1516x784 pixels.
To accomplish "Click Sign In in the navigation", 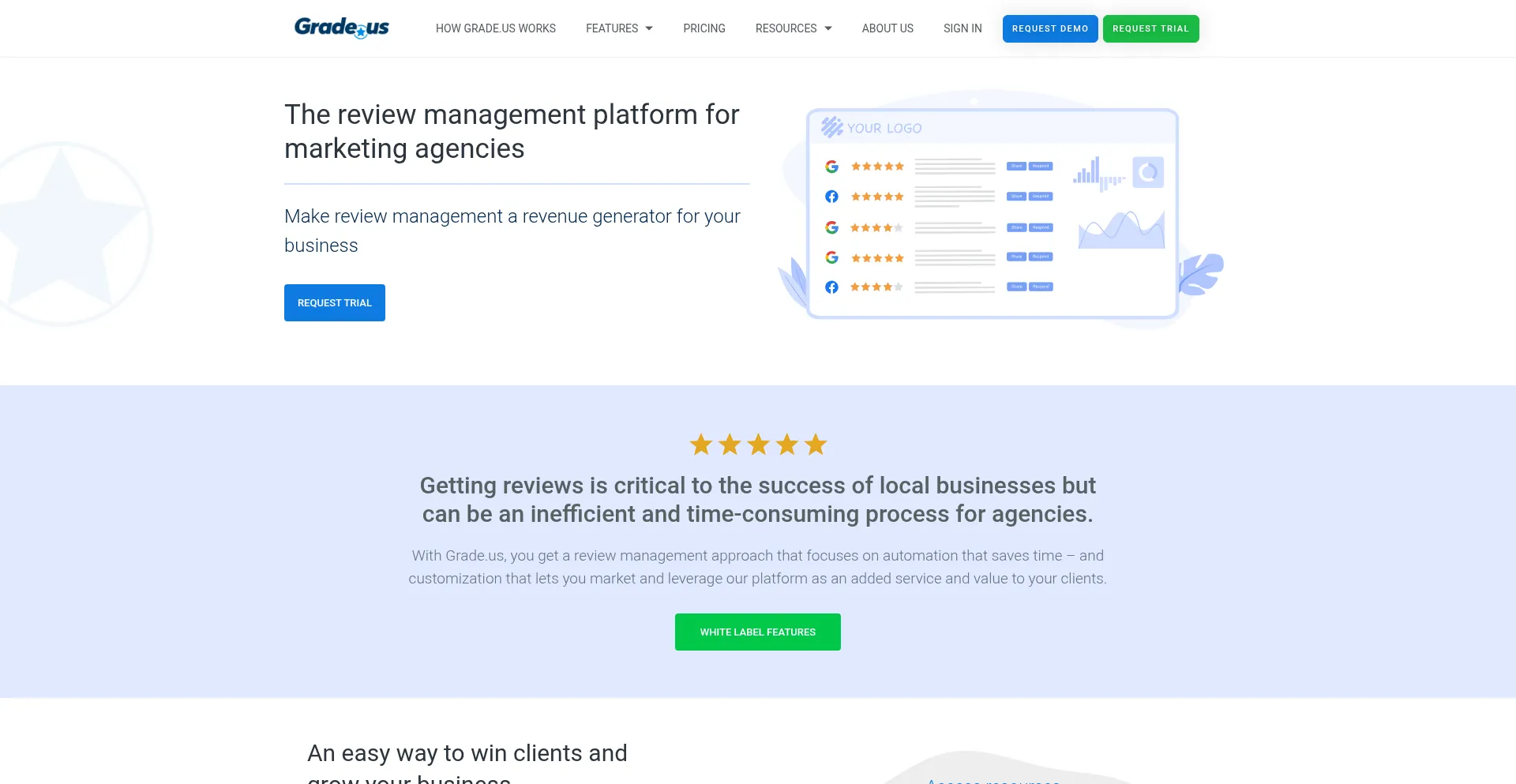I will (x=963, y=28).
